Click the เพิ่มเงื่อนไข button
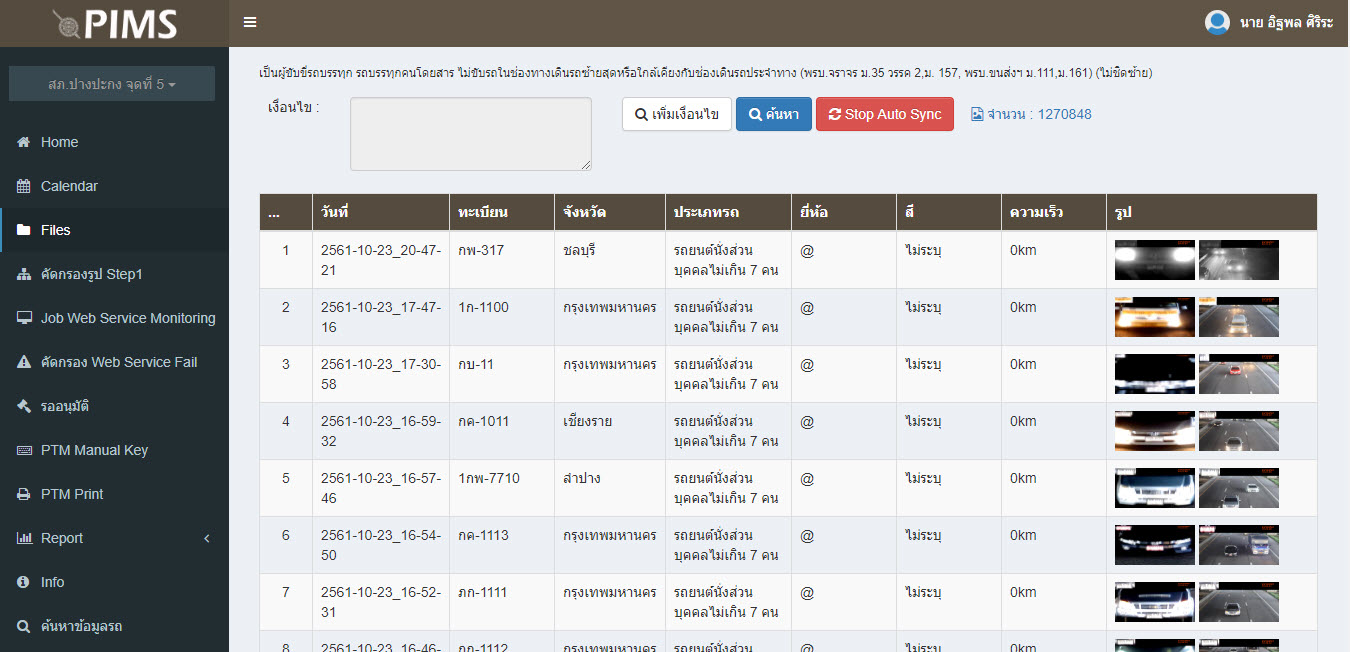This screenshot has height=652, width=1350. (x=677, y=114)
